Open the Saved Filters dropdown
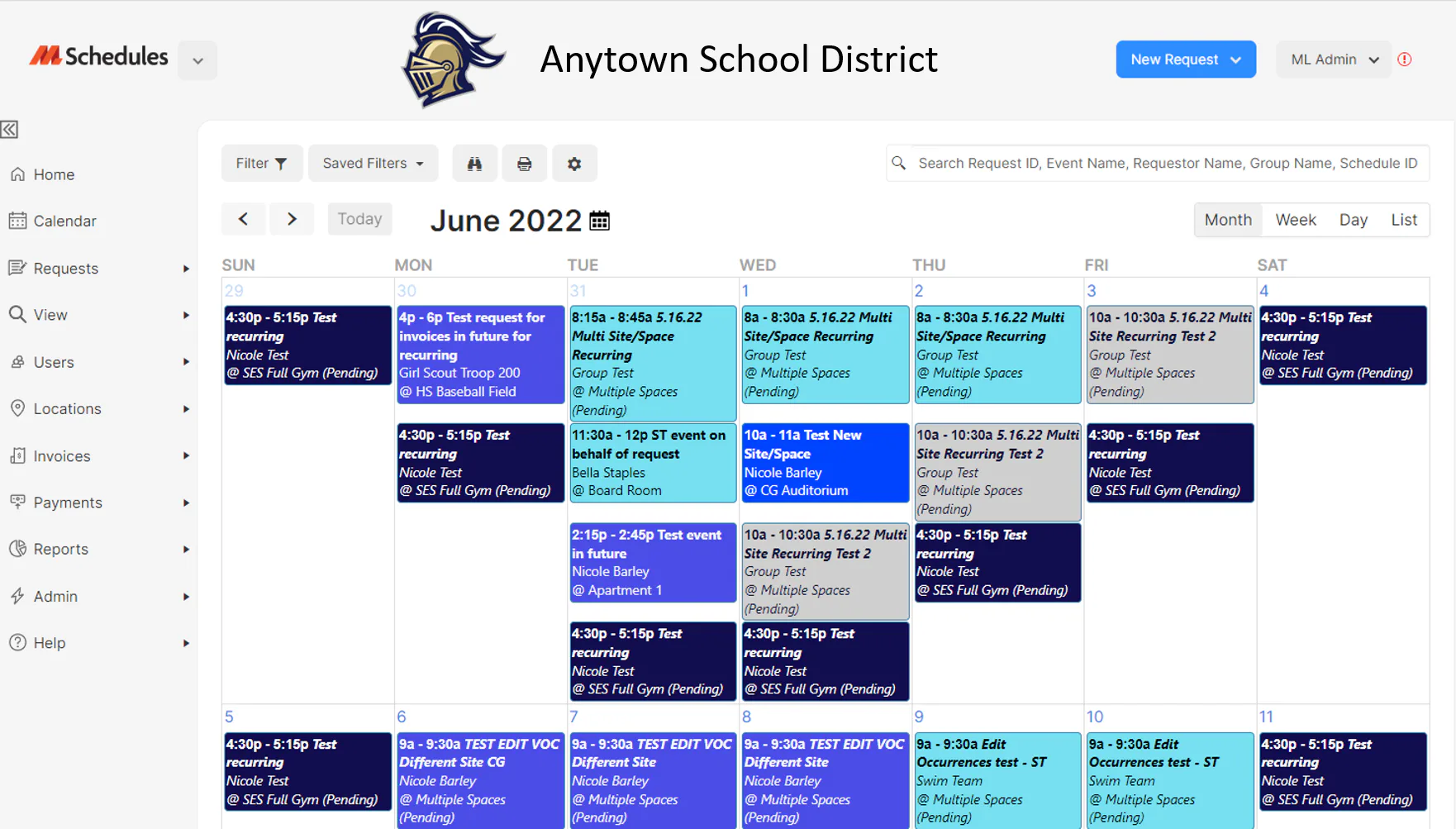Screen dimensions: 1456x829 point(373,164)
